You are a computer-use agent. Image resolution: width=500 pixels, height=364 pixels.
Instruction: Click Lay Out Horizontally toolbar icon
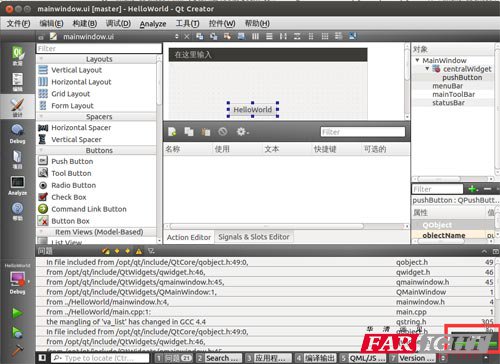(255, 36)
